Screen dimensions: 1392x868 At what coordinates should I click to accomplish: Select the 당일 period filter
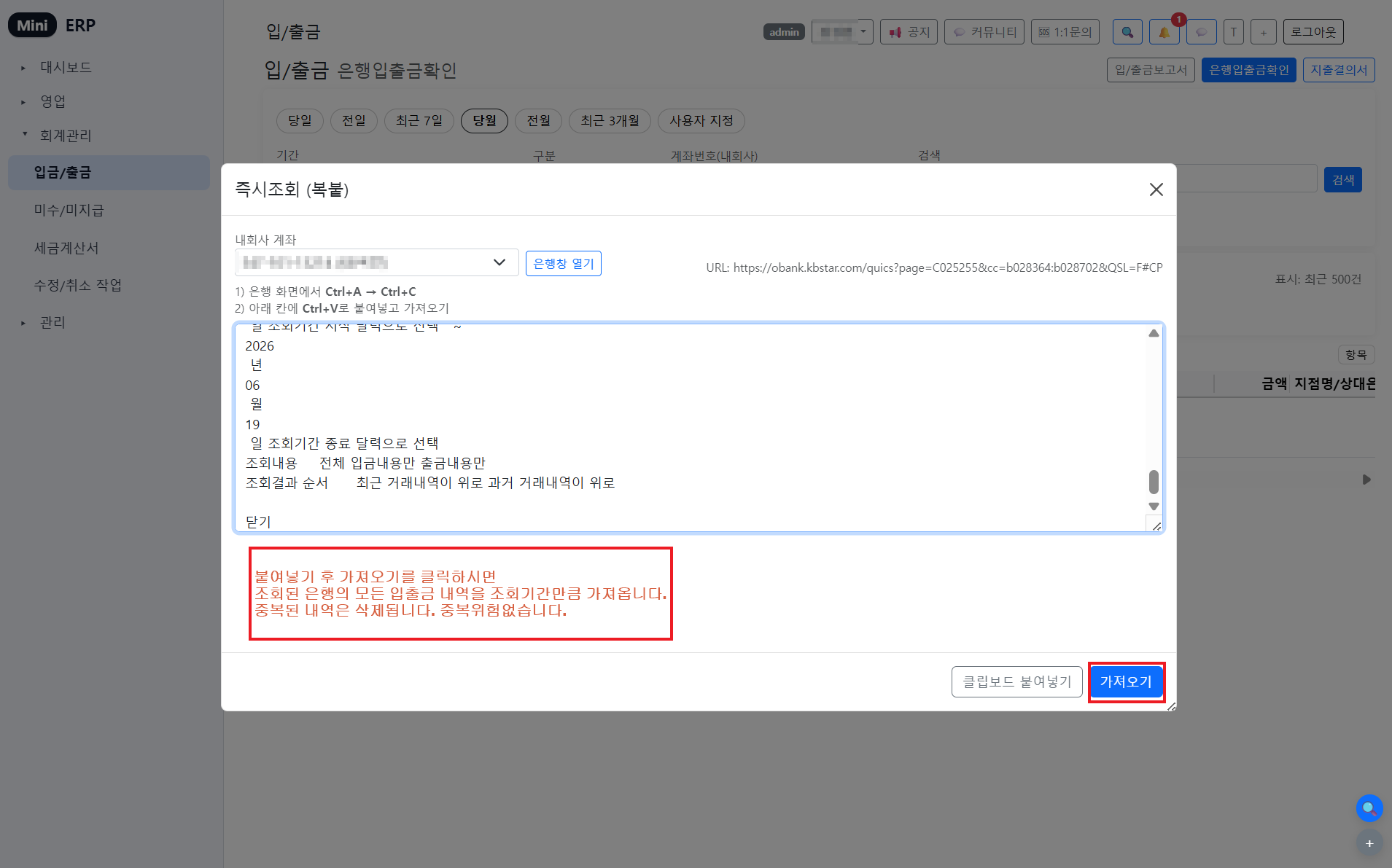[300, 121]
